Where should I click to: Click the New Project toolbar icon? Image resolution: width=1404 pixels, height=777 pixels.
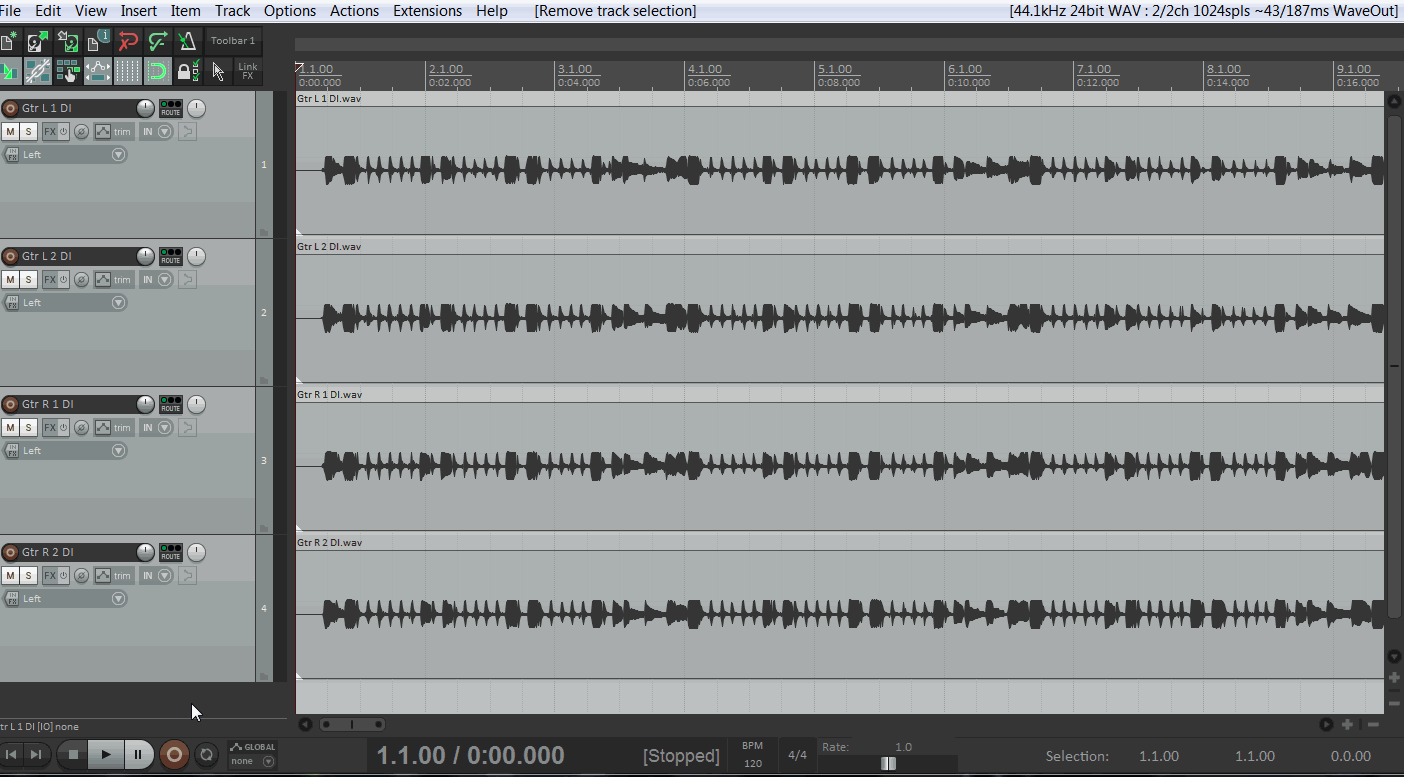point(9,41)
